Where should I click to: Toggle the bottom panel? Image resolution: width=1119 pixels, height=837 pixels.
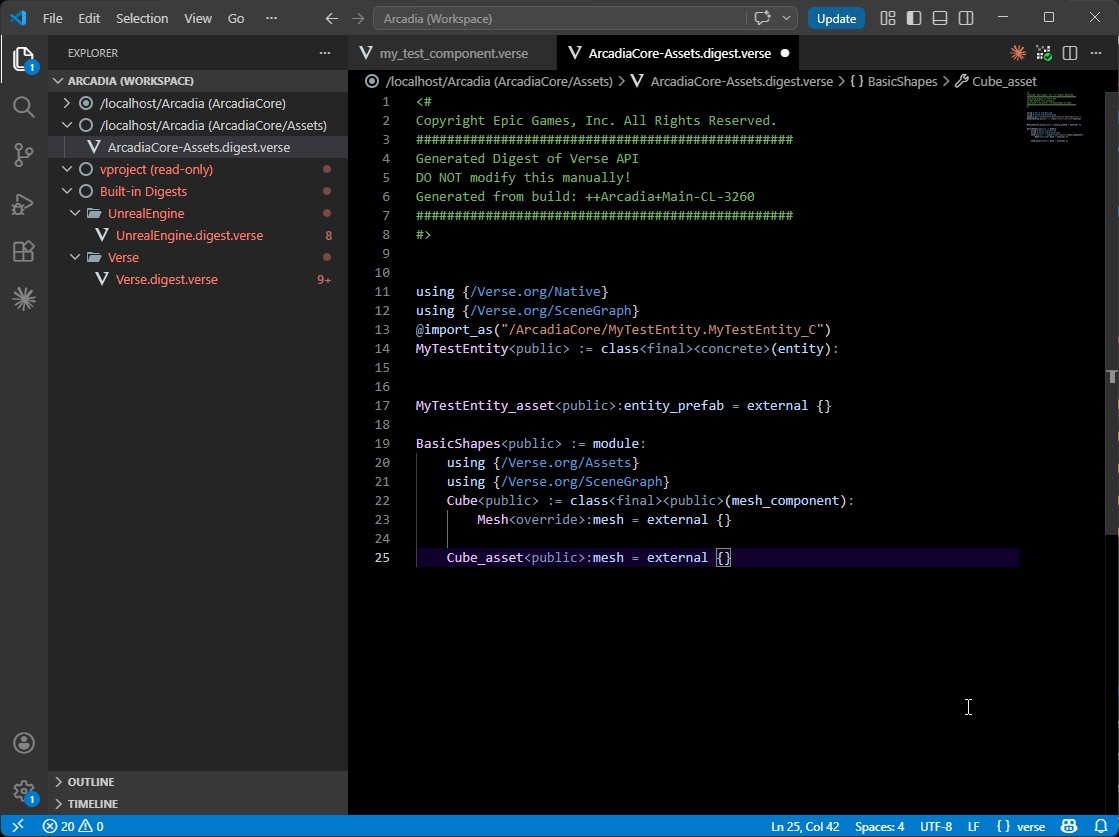(940, 19)
